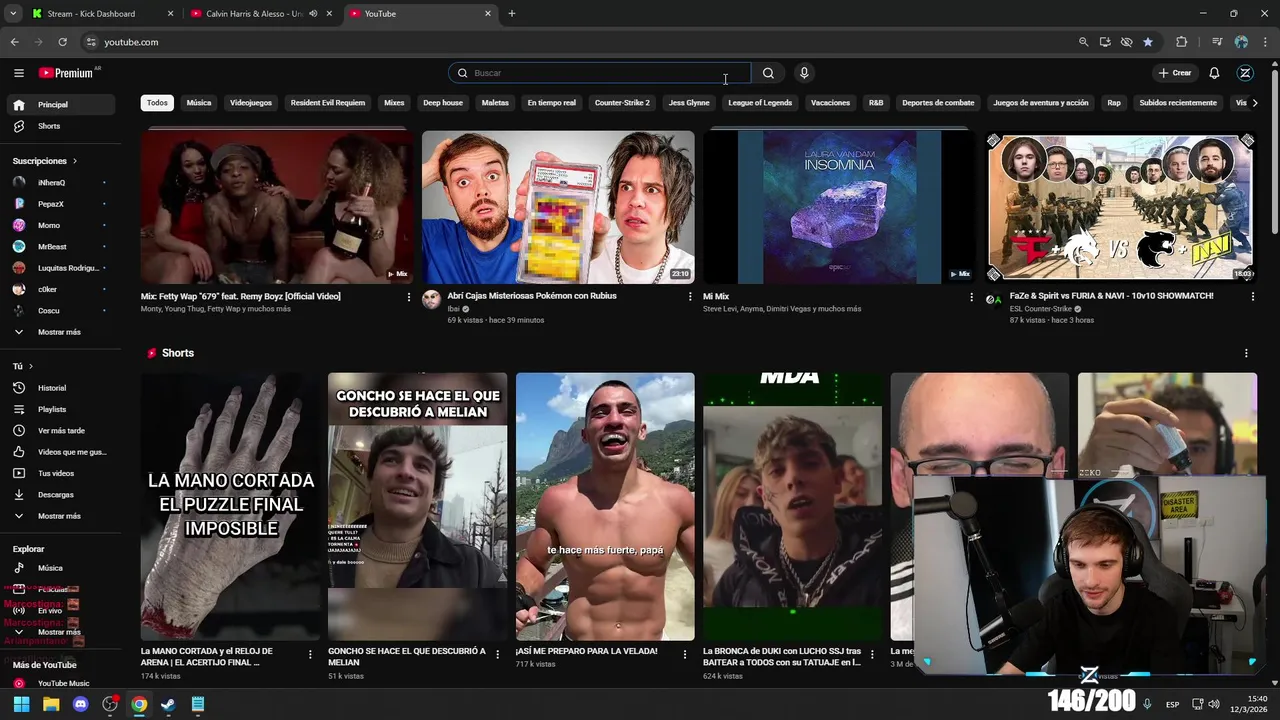Open options for FaZe & Spirit showmatch video

pos(1252,297)
